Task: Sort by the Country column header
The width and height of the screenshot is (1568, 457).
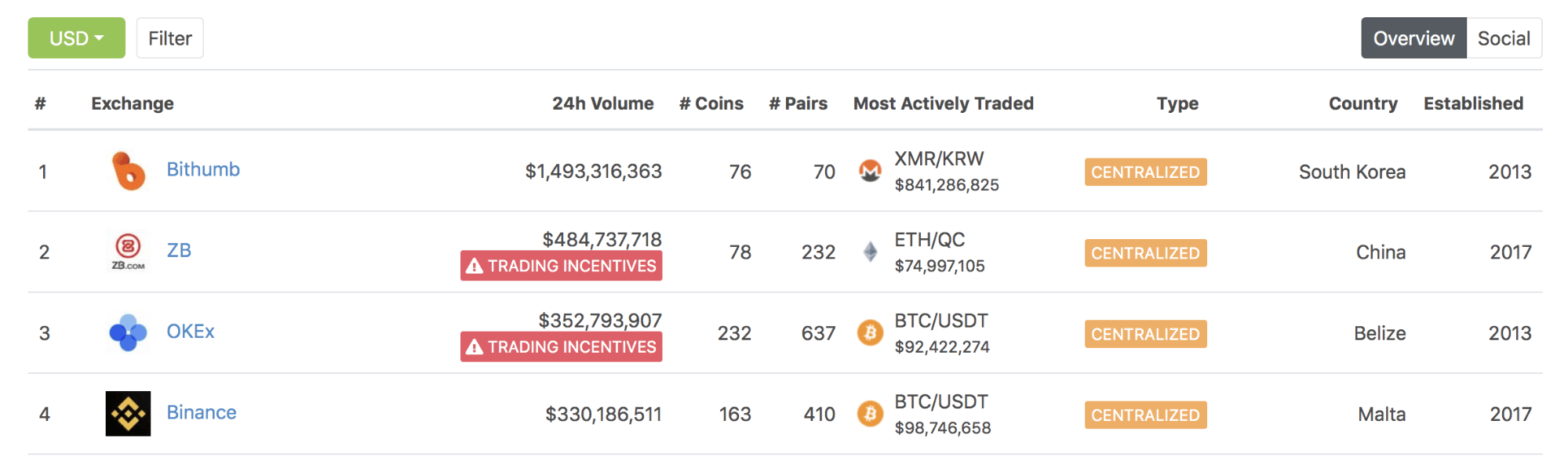Action: [1363, 103]
